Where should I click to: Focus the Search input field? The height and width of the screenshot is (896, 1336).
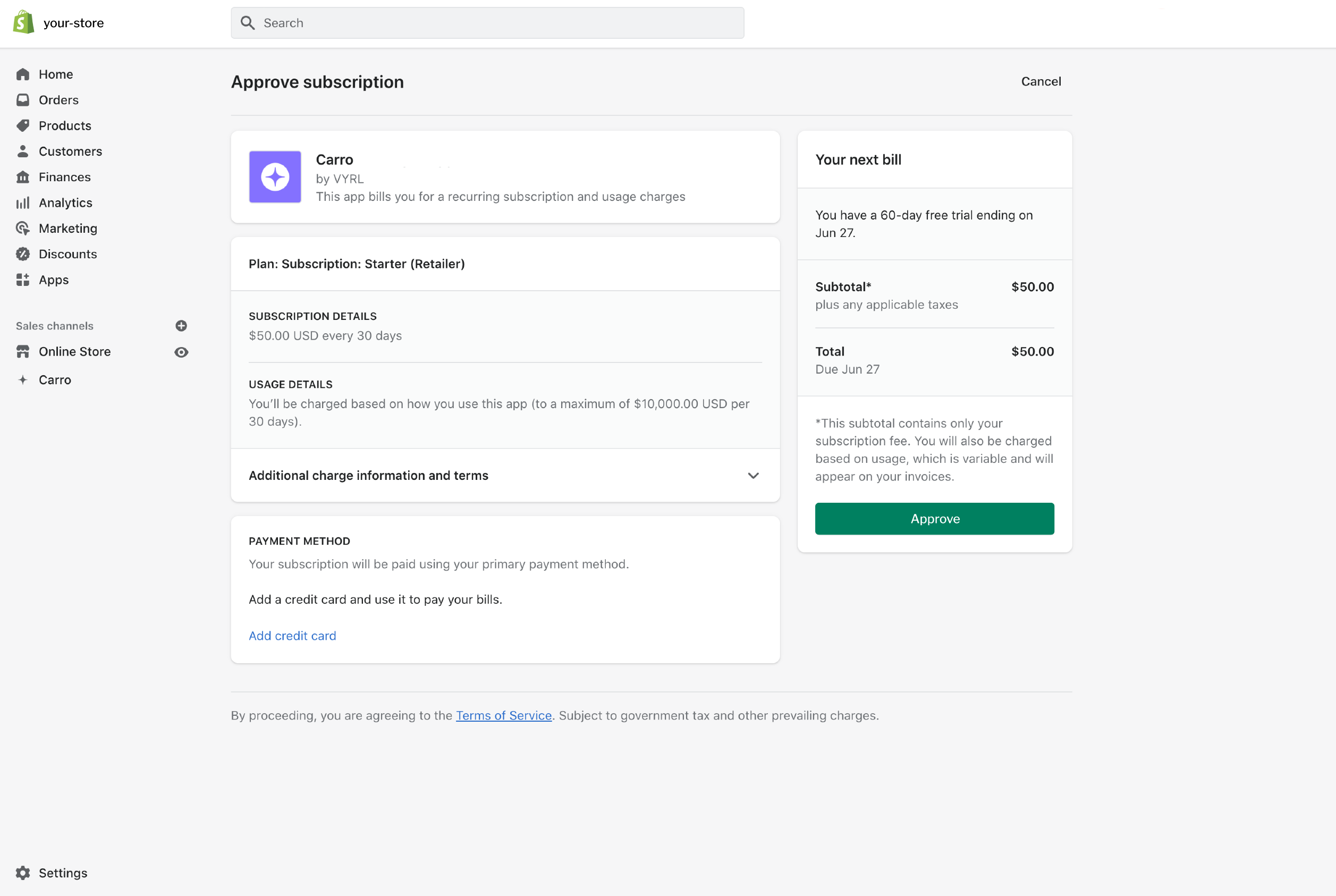pos(487,23)
